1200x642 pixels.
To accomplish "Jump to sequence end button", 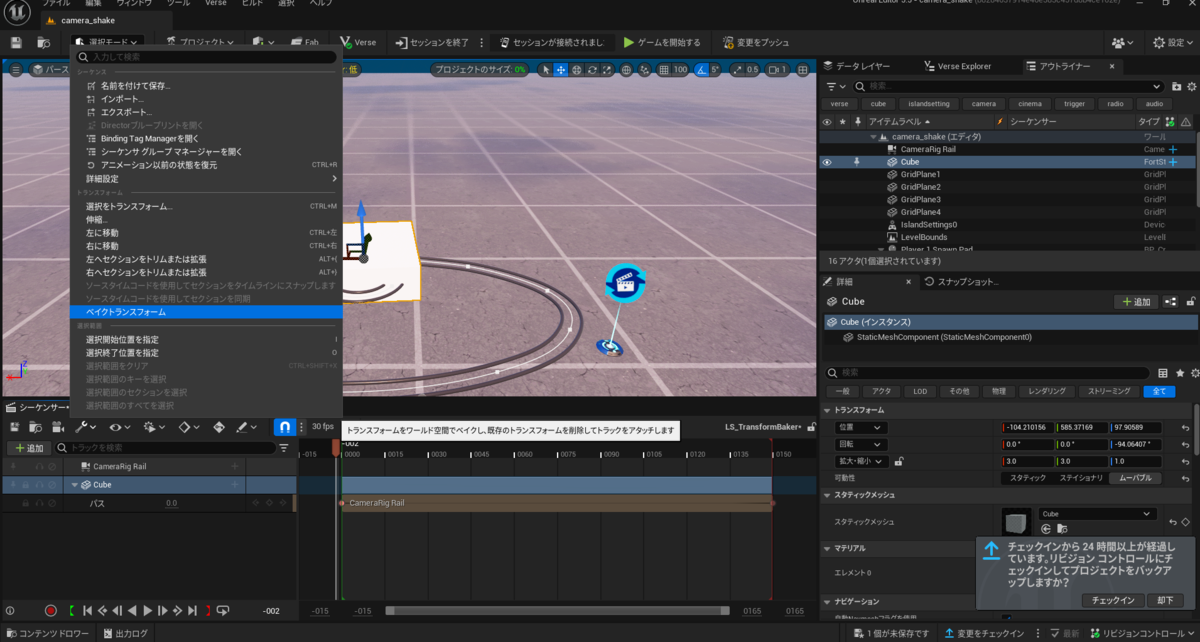I will click(192, 610).
